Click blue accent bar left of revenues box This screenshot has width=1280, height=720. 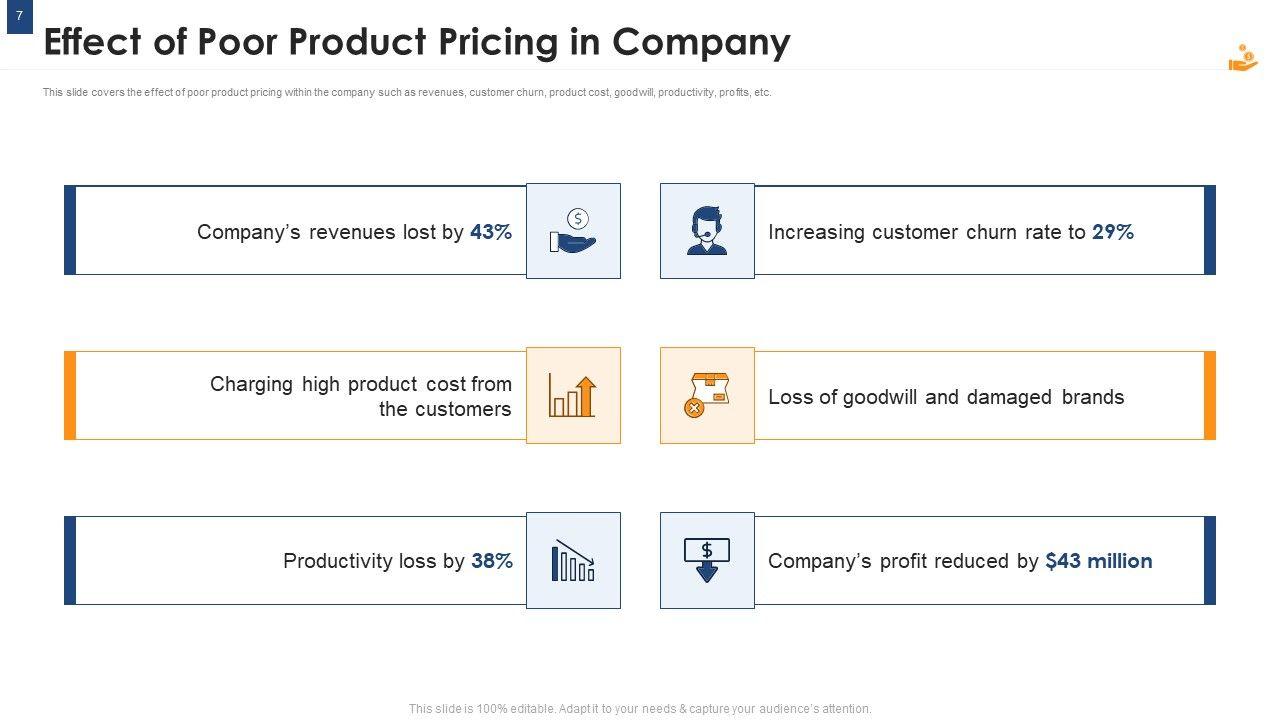(x=70, y=230)
